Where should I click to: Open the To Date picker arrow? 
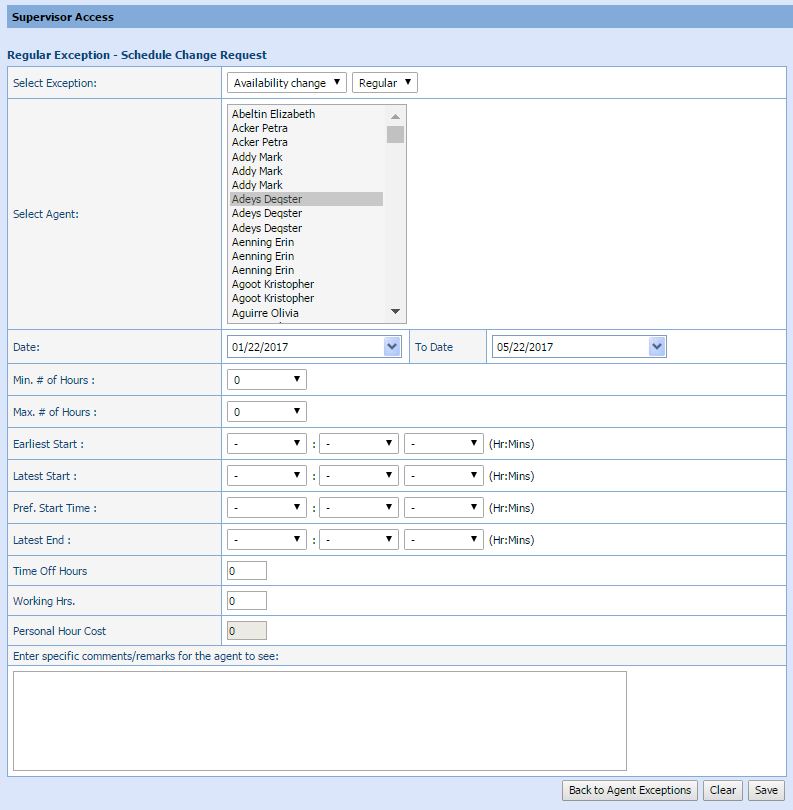[x=656, y=347]
